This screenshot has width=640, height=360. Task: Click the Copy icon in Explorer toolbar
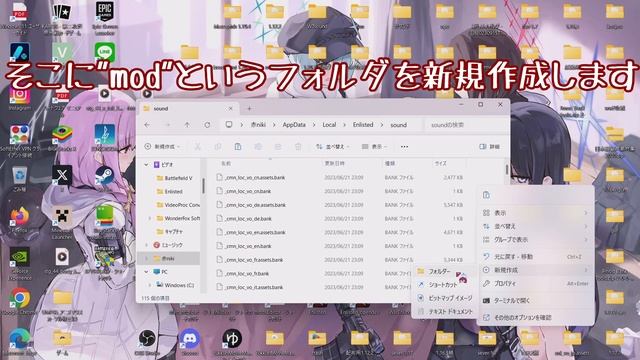[218, 147]
